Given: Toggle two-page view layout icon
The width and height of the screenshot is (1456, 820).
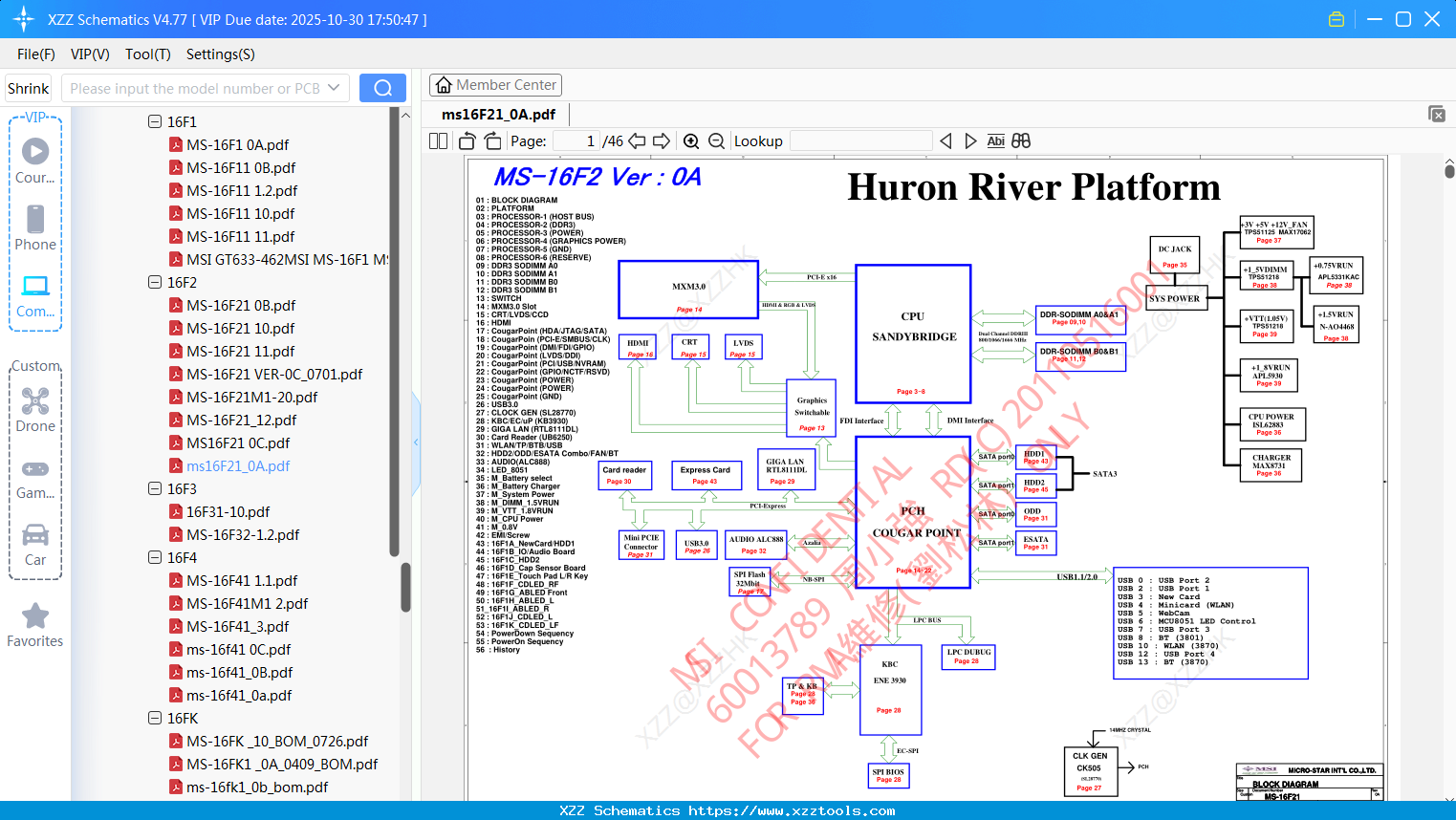Looking at the screenshot, I should 438,141.
